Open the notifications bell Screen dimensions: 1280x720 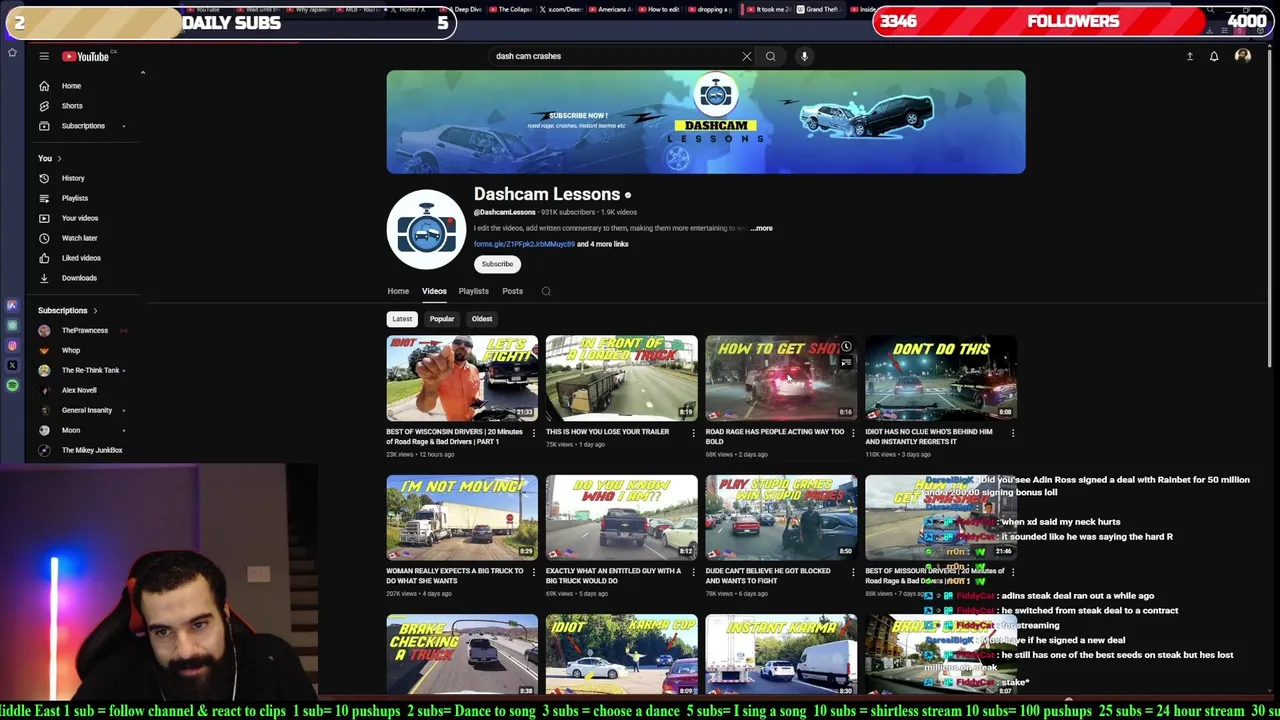coord(1214,56)
